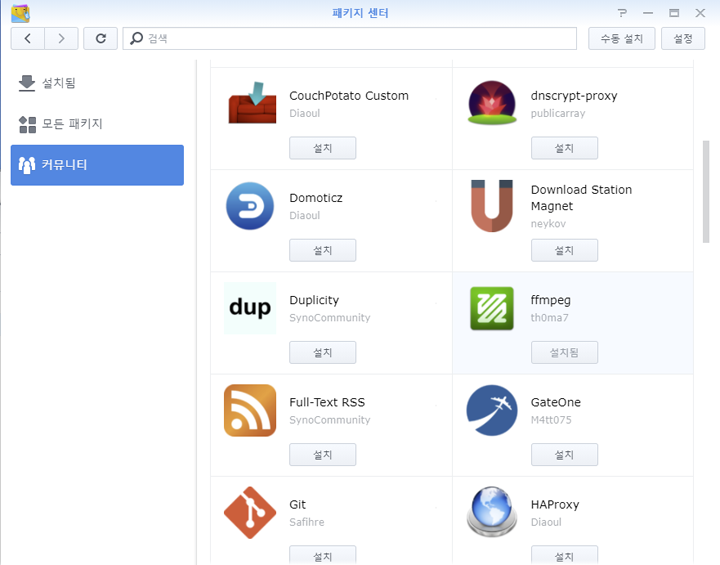Select the 설치됨 sidebar item
The width and height of the screenshot is (720, 565).
pyautogui.click(x=97, y=83)
